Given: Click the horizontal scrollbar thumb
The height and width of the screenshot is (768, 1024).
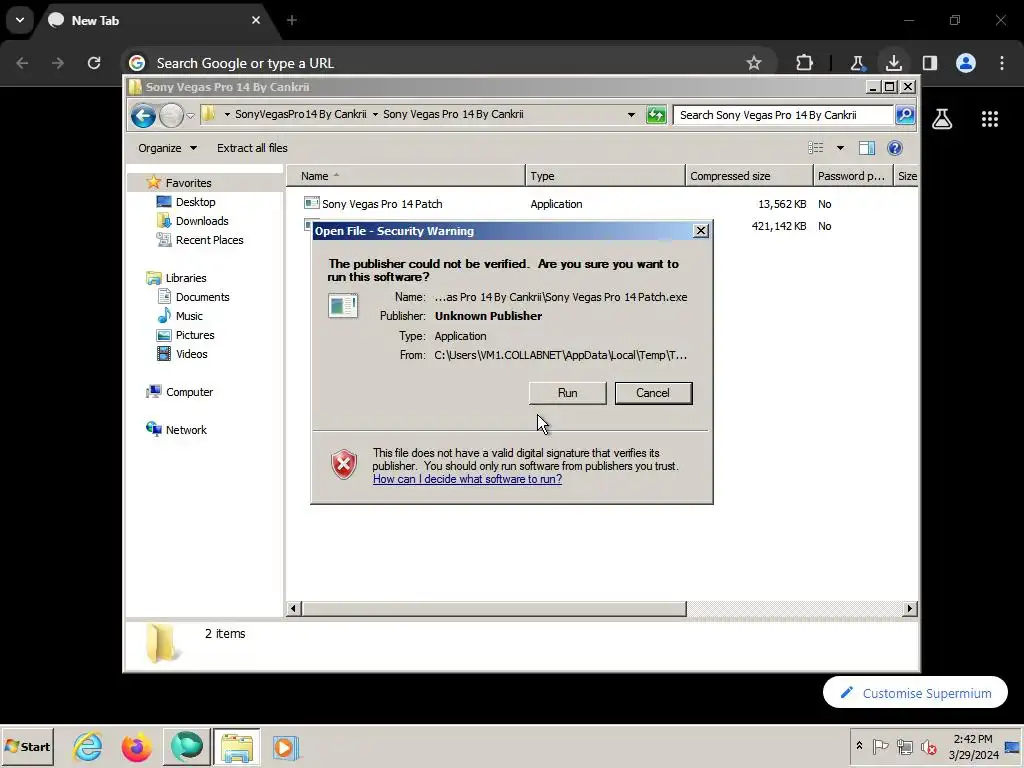Looking at the screenshot, I should click(494, 609).
